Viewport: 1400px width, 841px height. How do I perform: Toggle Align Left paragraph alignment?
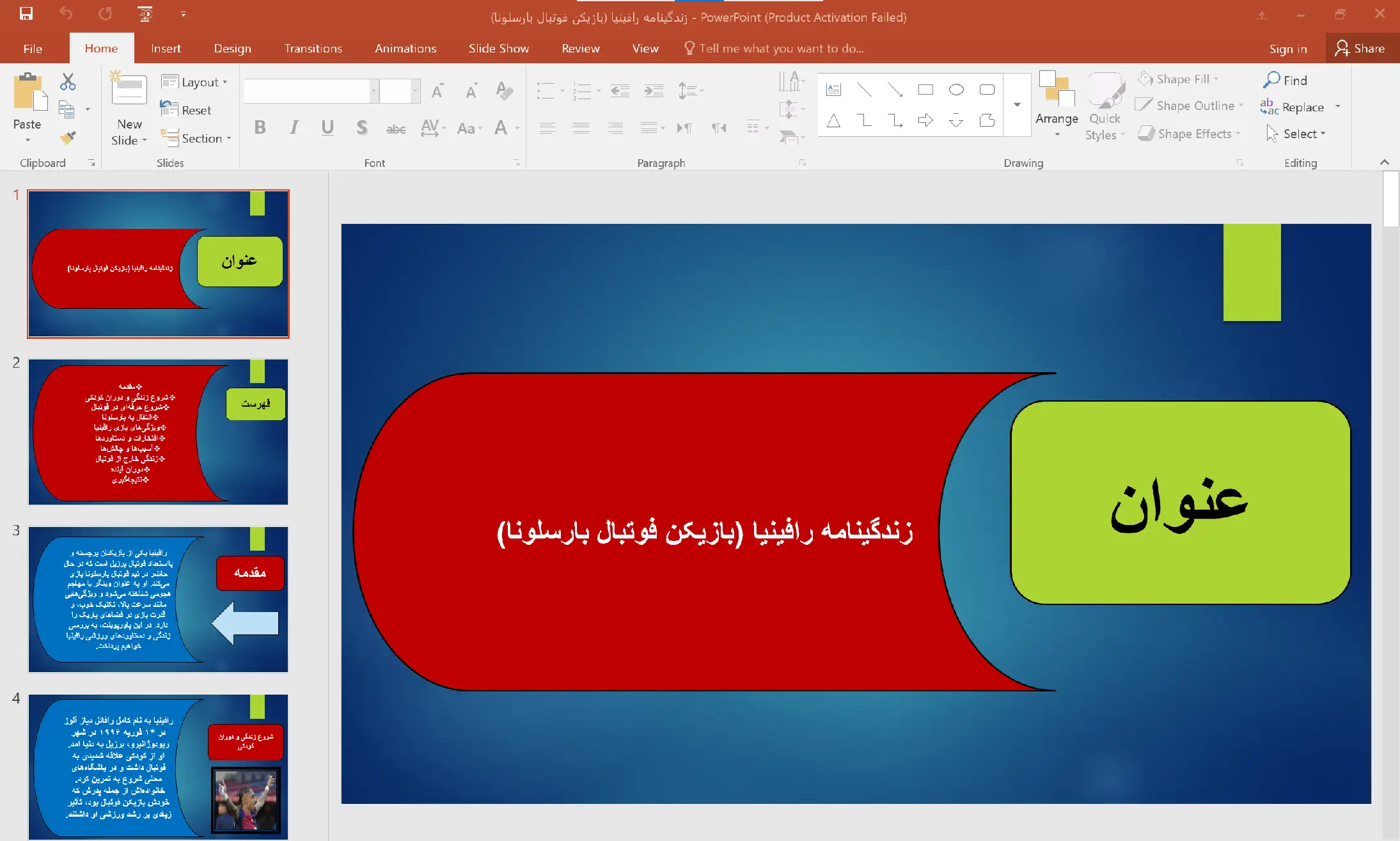pyautogui.click(x=547, y=128)
